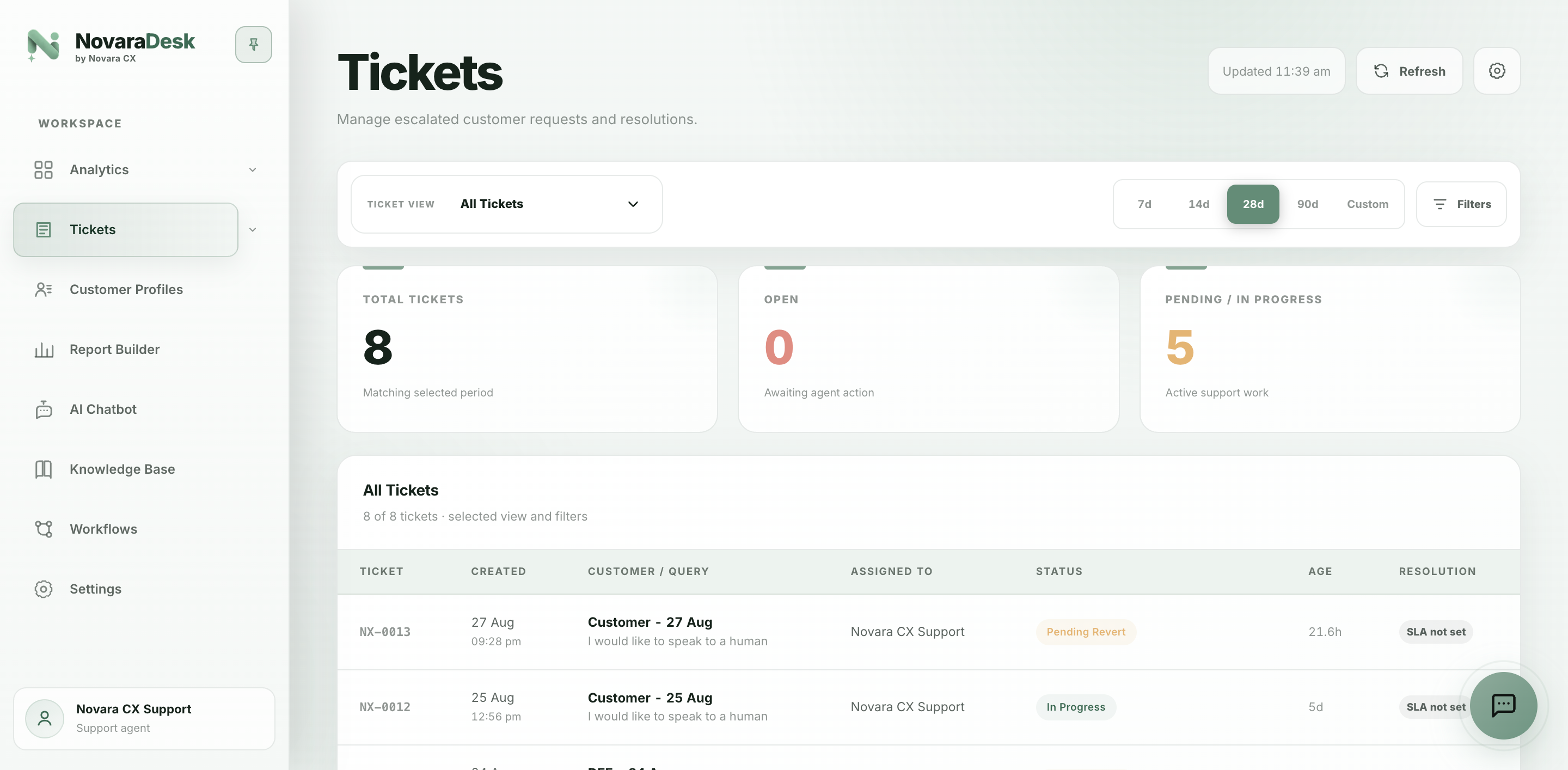Open the Novara CX Support profile card
The width and height of the screenshot is (1568, 770).
(x=144, y=718)
